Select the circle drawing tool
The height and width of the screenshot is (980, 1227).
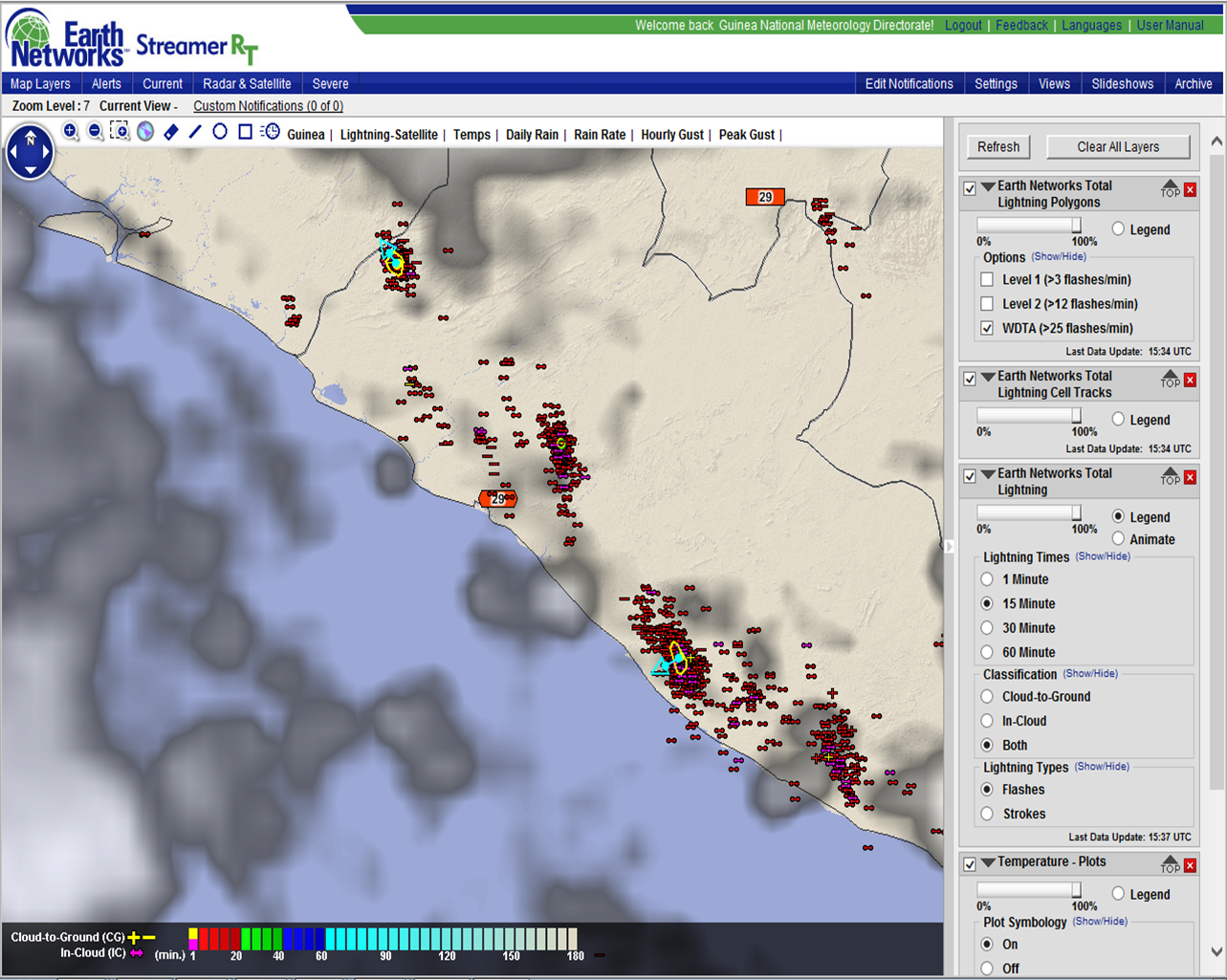click(x=220, y=131)
